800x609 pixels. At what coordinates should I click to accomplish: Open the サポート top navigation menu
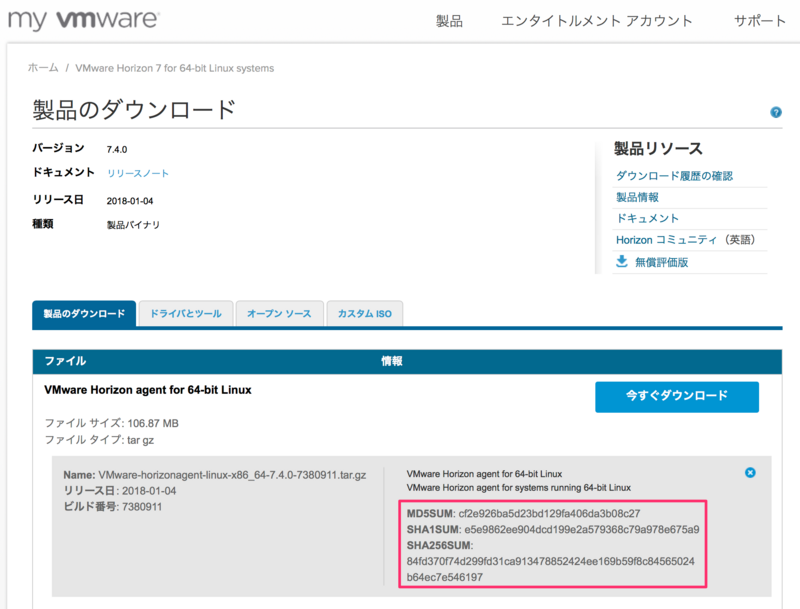coord(760,21)
